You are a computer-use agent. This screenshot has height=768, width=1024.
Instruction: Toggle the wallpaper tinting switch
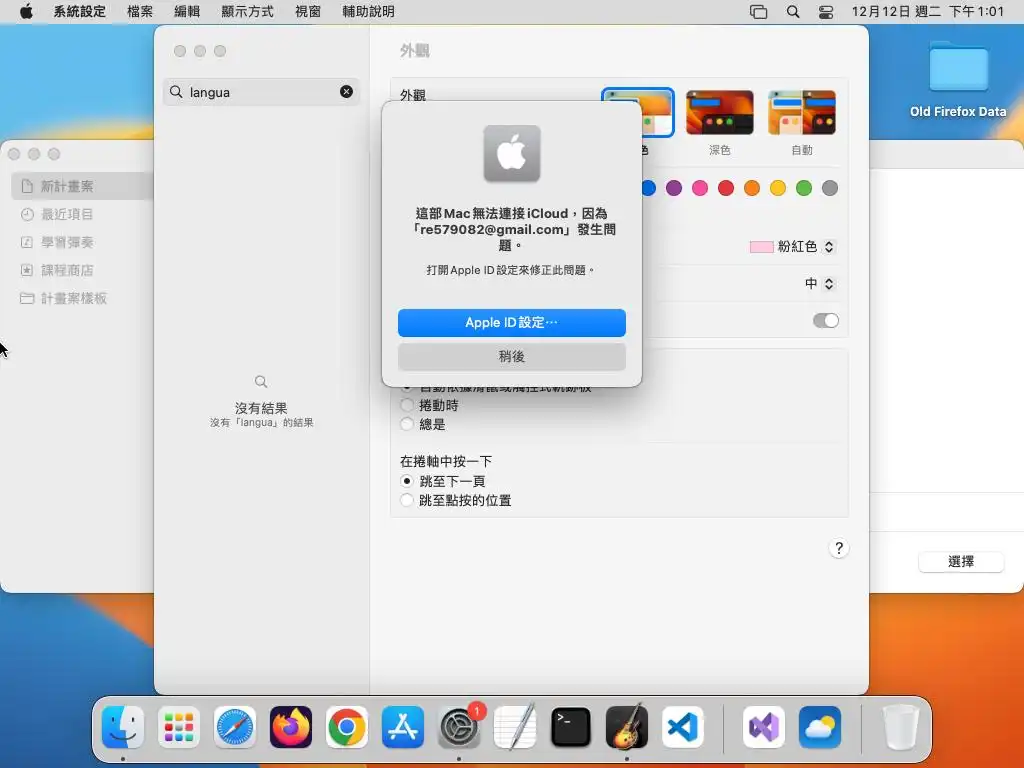pos(825,321)
